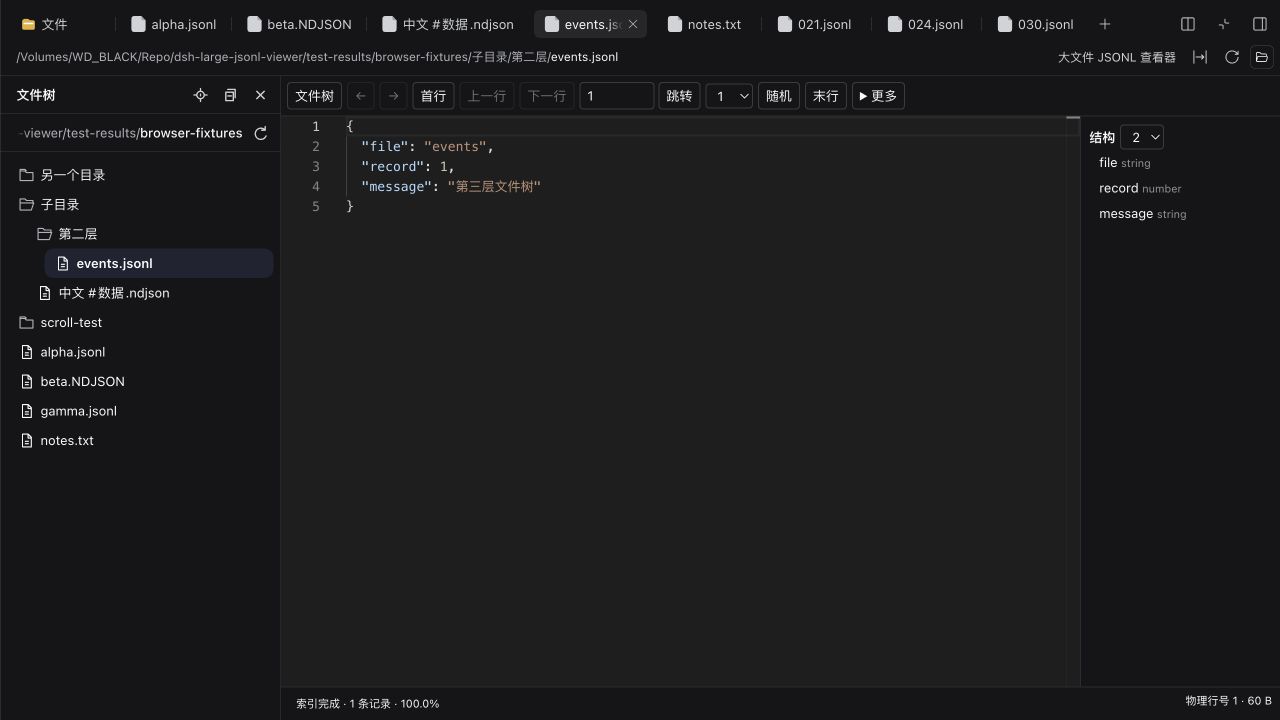Navigate forward with the right arrow button
The width and height of the screenshot is (1280, 720).
[x=393, y=96]
